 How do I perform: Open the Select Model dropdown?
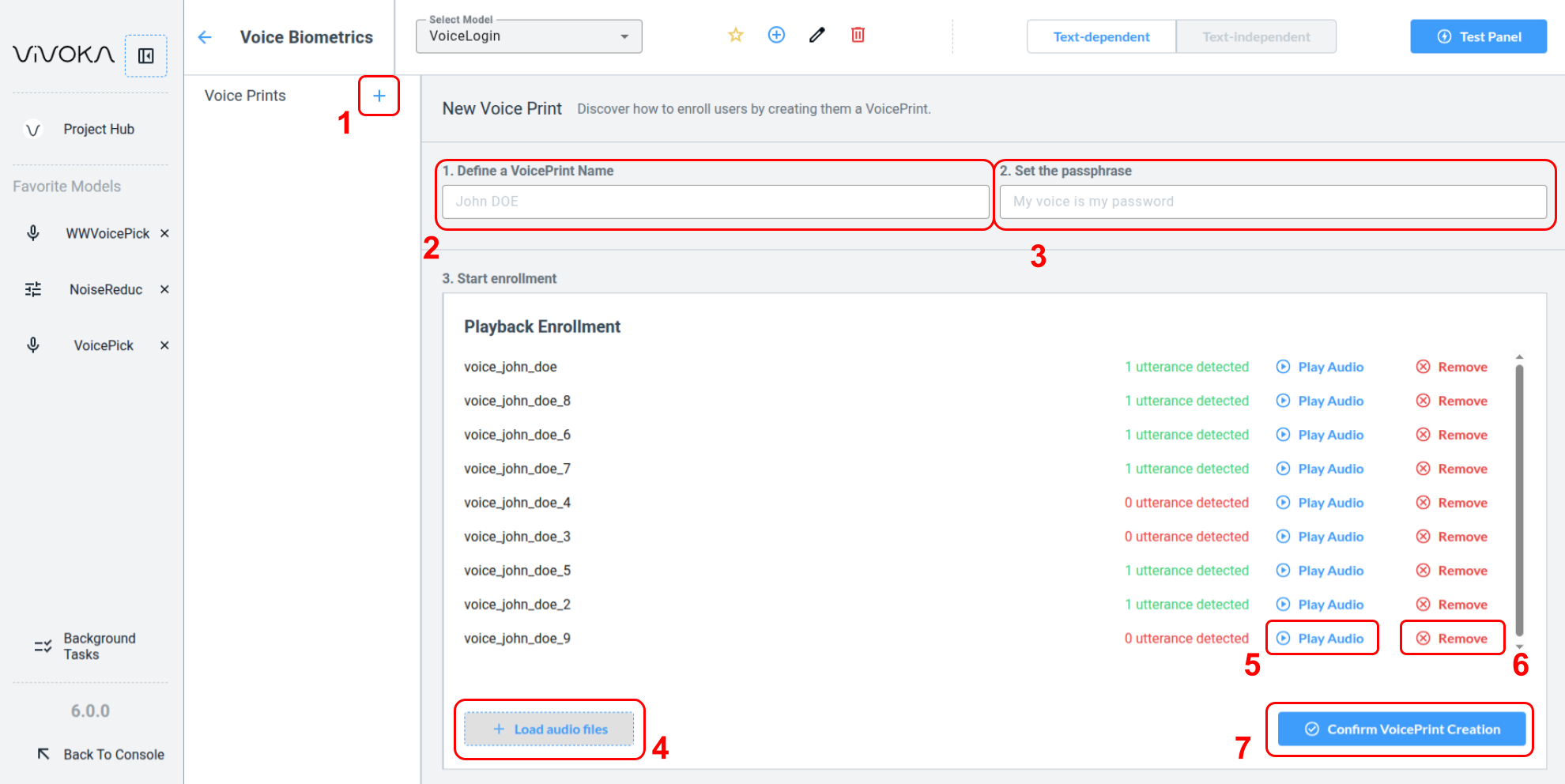point(528,36)
